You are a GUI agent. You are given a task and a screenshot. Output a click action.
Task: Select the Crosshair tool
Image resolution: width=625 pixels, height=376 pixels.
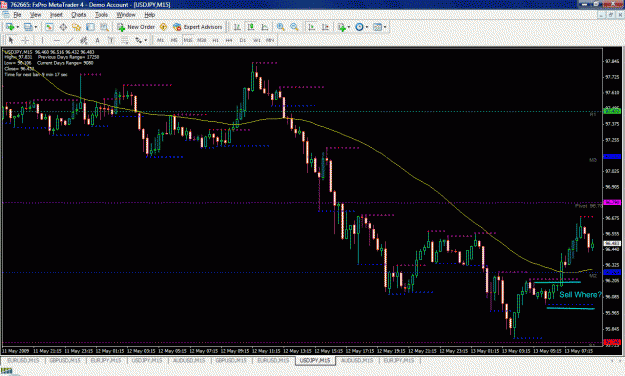[25, 40]
